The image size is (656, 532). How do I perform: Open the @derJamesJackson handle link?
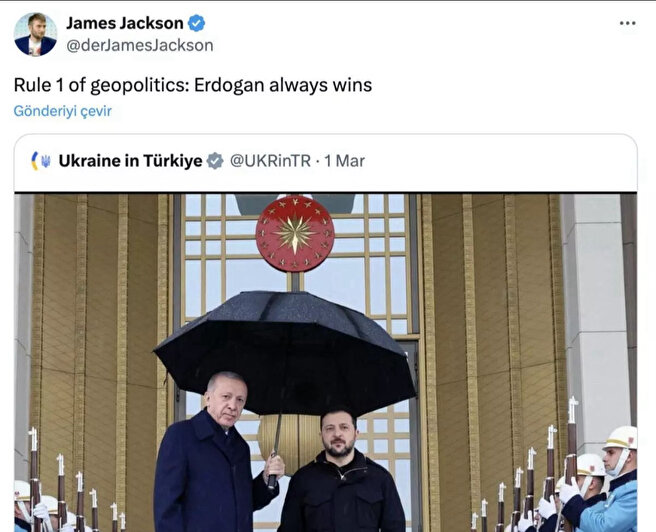pyautogui.click(x=140, y=45)
